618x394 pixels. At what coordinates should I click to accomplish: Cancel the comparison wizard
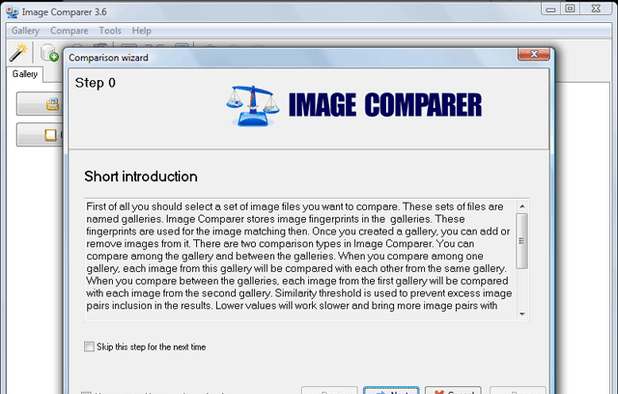point(453,390)
